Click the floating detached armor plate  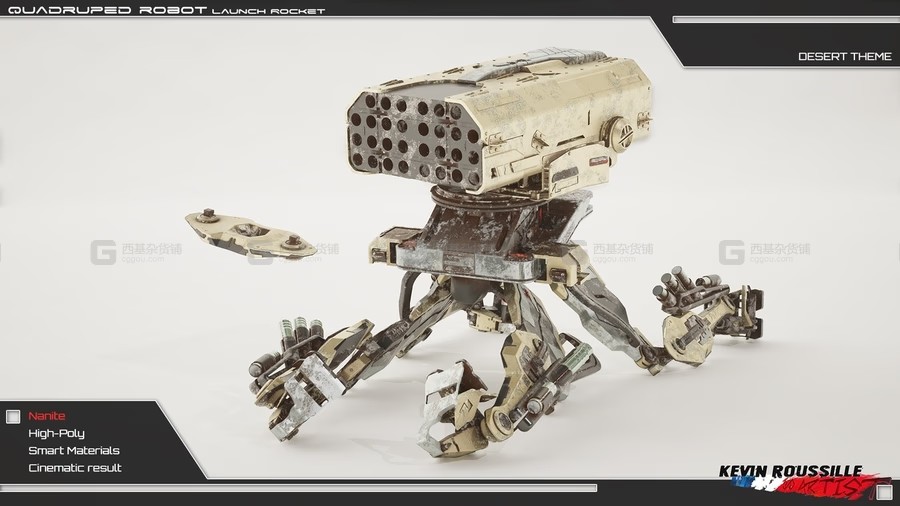coord(246,231)
